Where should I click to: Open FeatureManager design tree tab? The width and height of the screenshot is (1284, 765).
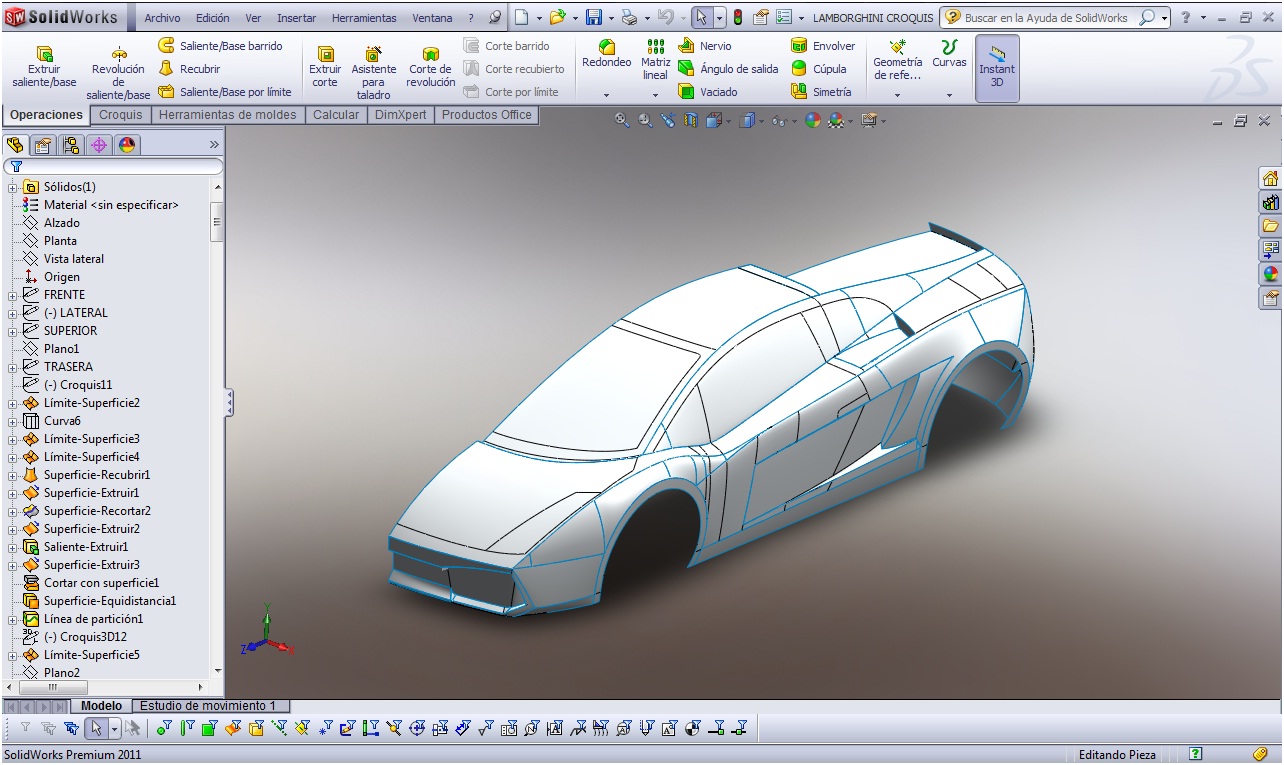[x=14, y=145]
